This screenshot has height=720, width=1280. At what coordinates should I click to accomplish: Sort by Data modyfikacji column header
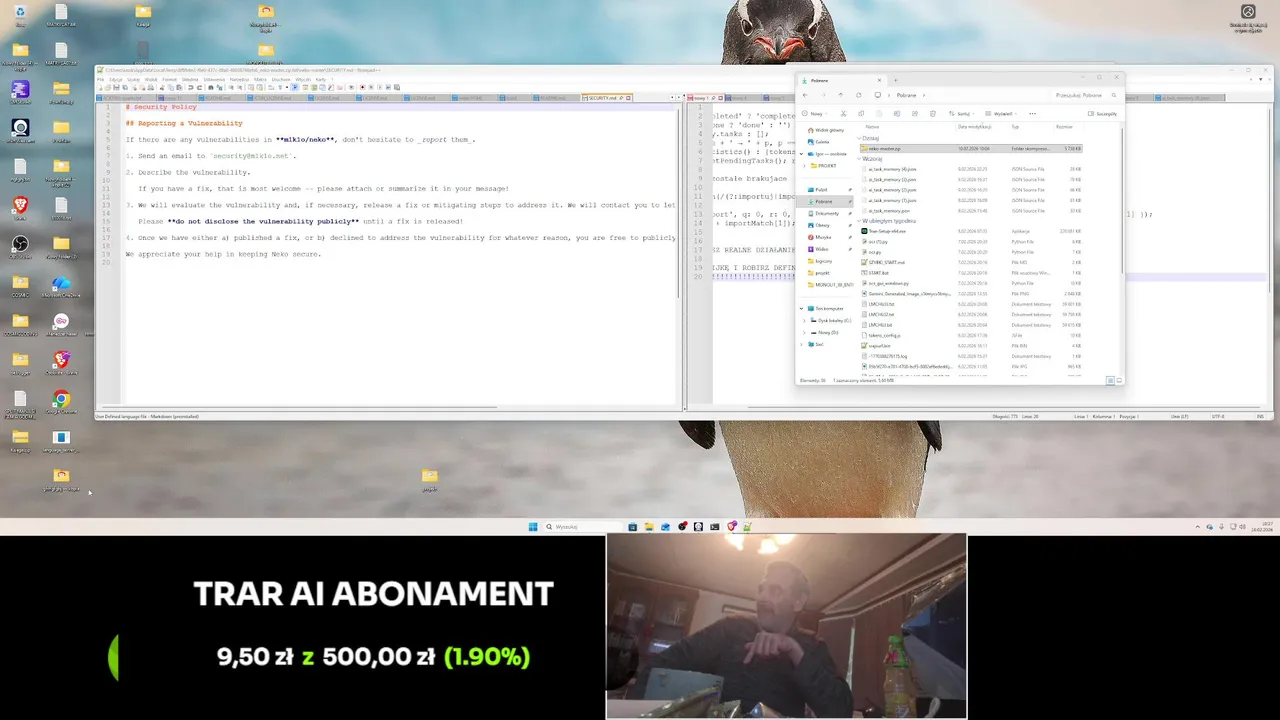click(x=975, y=127)
